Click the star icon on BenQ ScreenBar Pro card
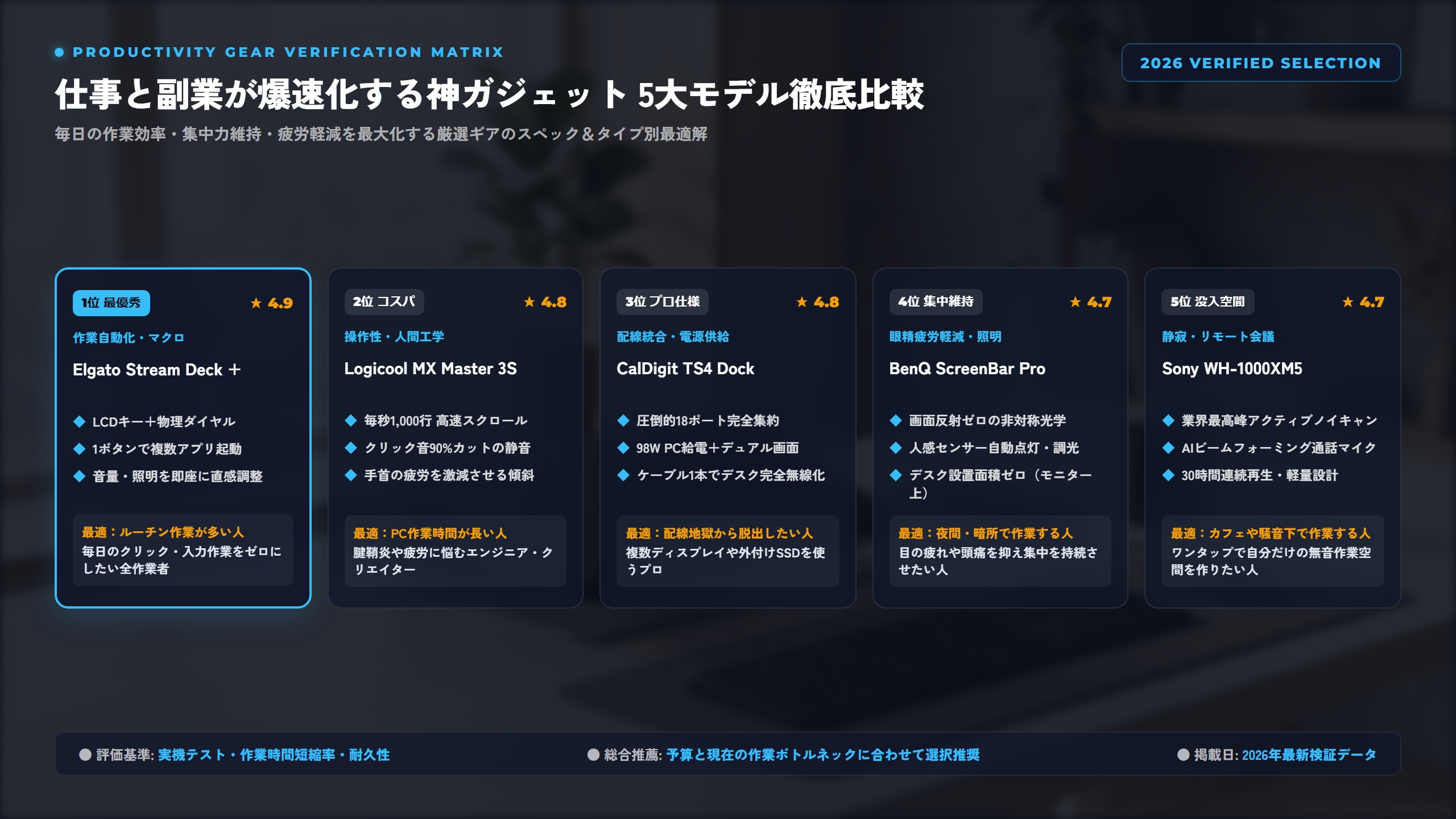The width and height of the screenshot is (1456, 819). coord(1075,302)
